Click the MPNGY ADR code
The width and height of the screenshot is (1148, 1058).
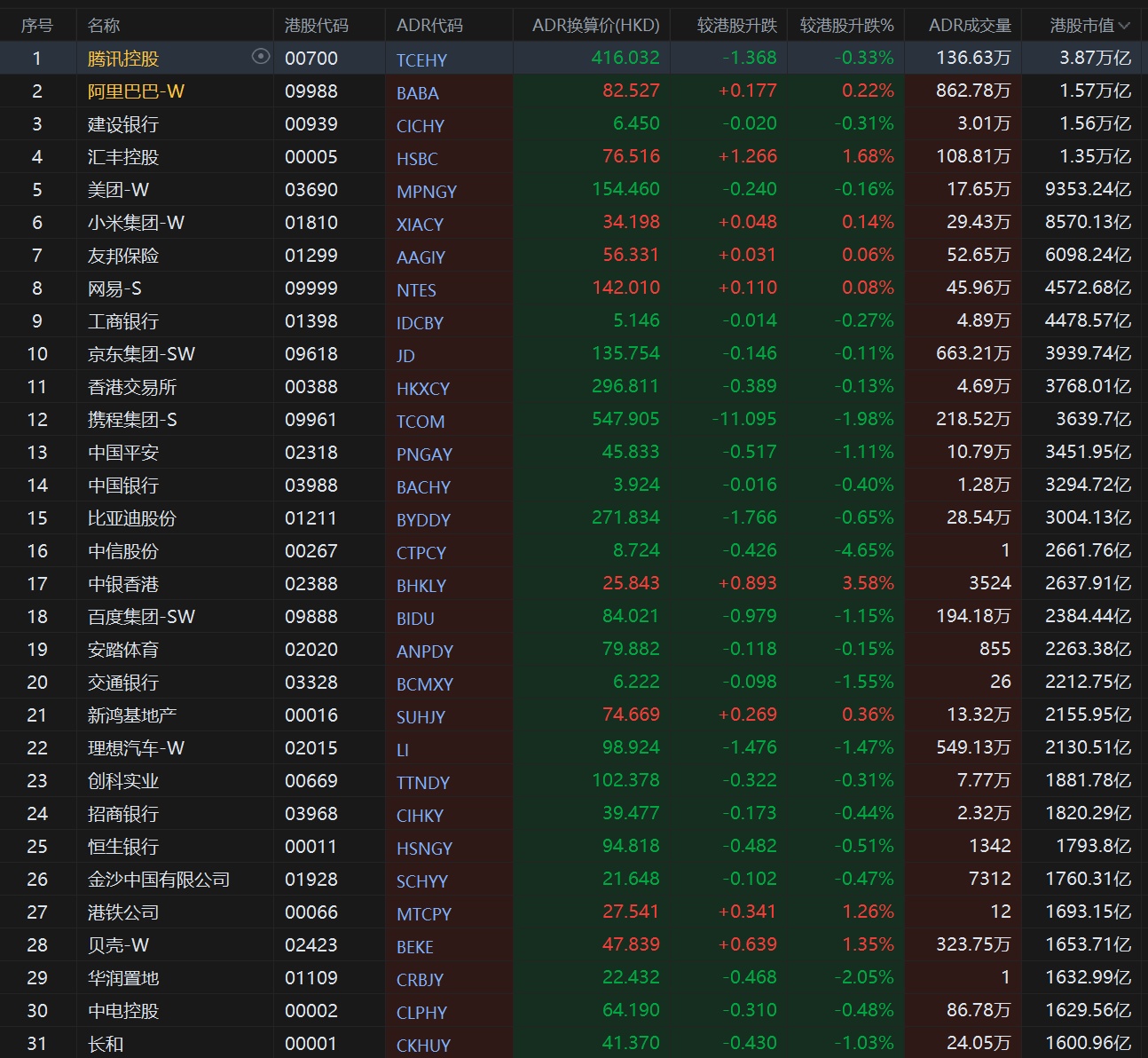[427, 192]
